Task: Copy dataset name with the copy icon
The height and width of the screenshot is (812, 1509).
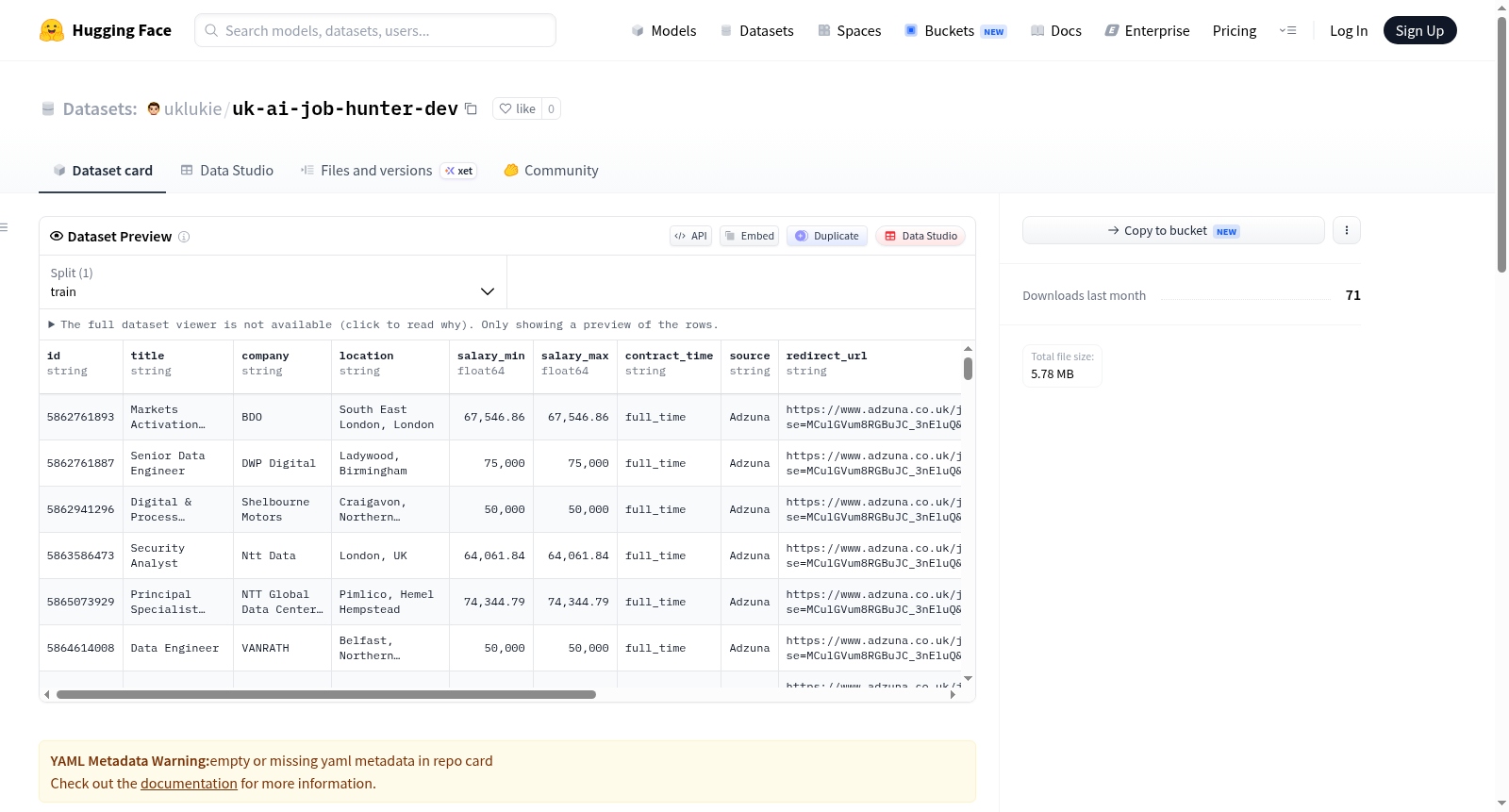Action: tap(472, 108)
